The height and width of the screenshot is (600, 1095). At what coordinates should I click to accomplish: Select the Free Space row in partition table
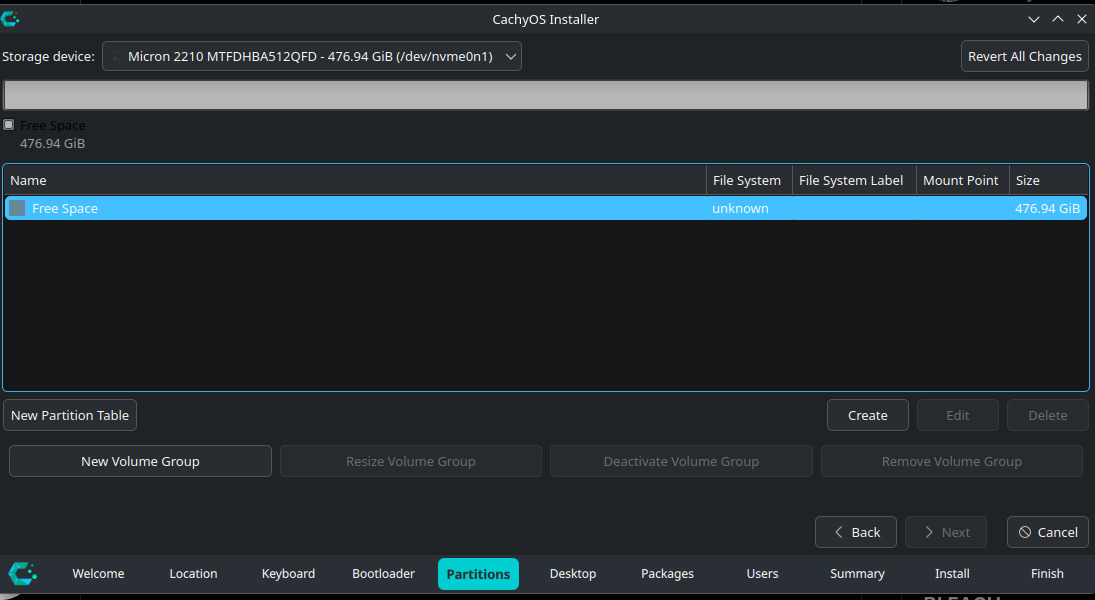click(x=545, y=208)
